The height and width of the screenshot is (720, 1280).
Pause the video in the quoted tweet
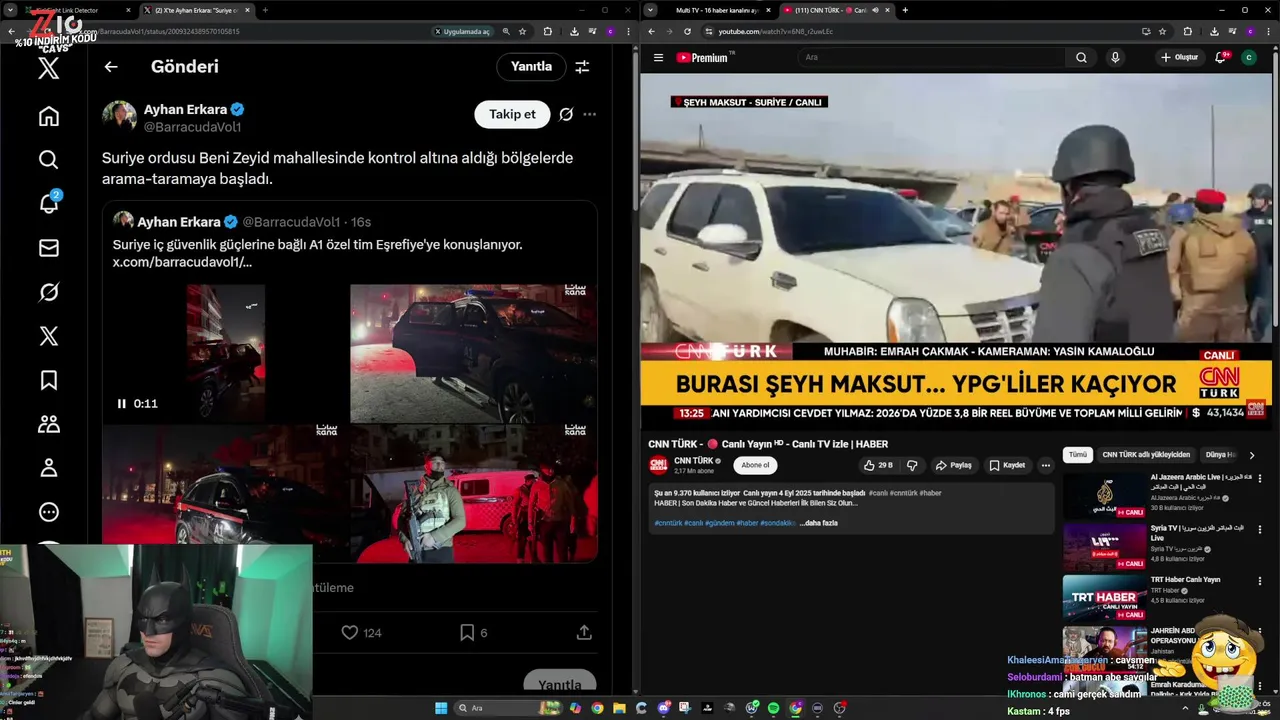(x=122, y=404)
